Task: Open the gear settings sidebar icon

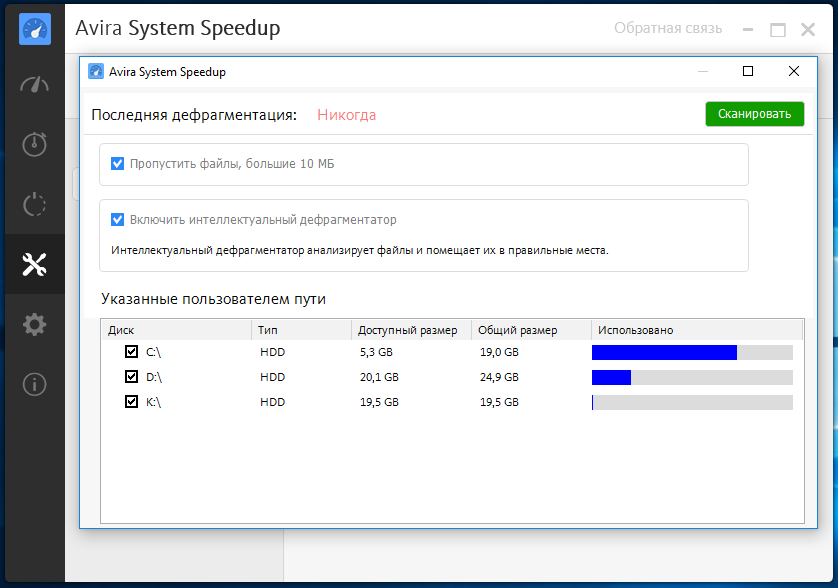Action: tap(35, 324)
